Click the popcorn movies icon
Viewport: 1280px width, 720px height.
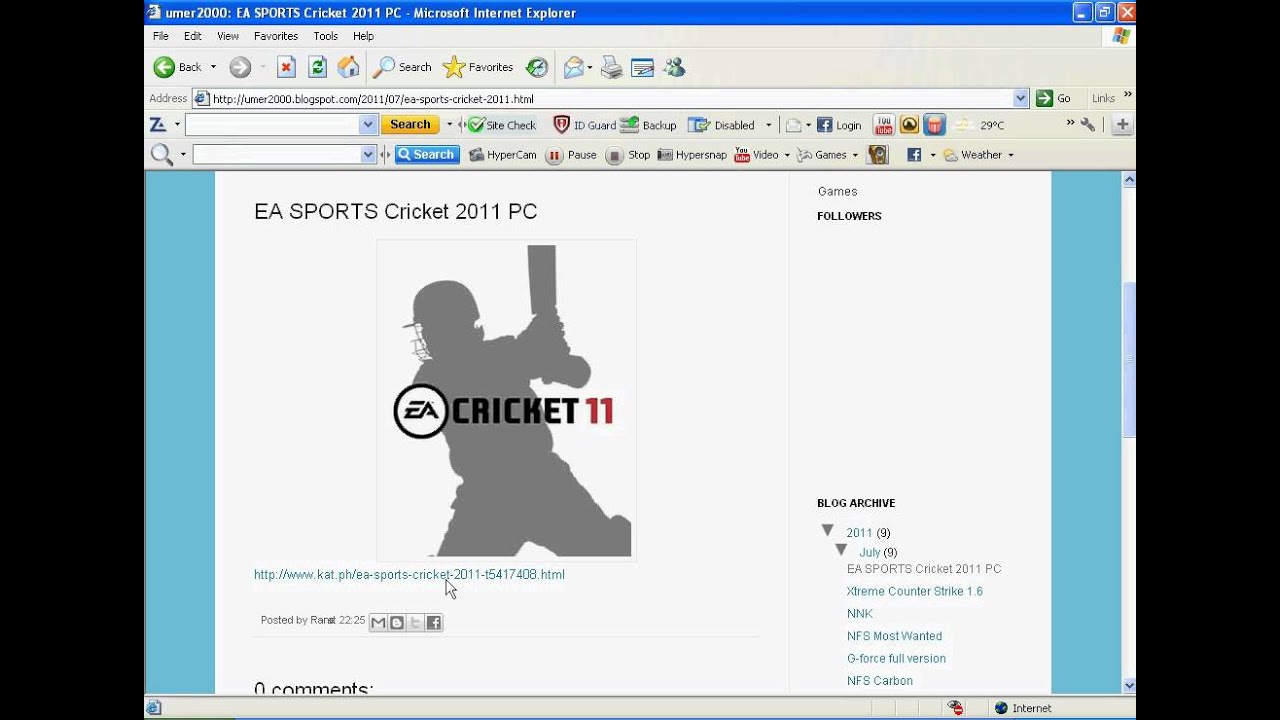tap(934, 125)
